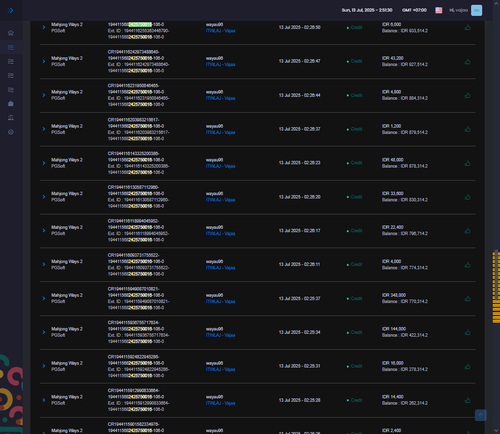Expand the 02:26:11 transaction row chevron
The height and width of the screenshot is (434, 500).
[44, 264]
